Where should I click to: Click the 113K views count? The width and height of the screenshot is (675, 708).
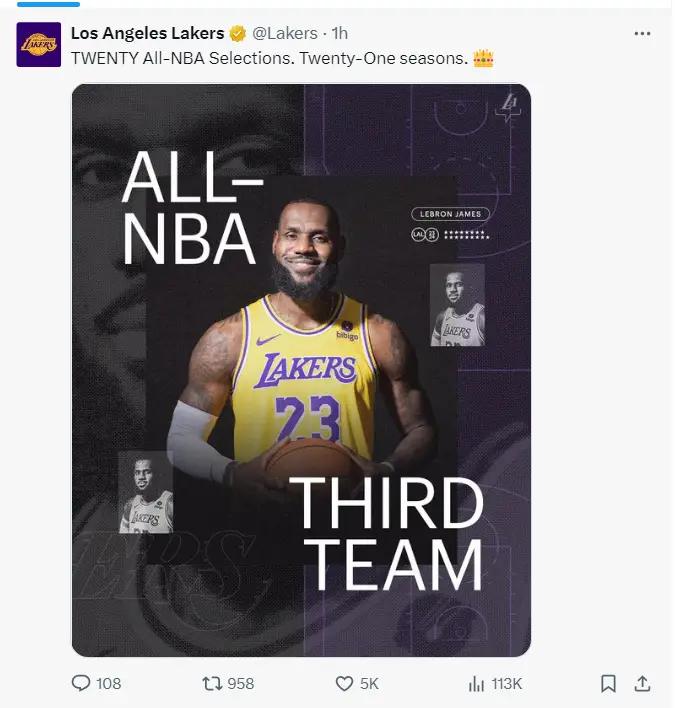point(507,683)
